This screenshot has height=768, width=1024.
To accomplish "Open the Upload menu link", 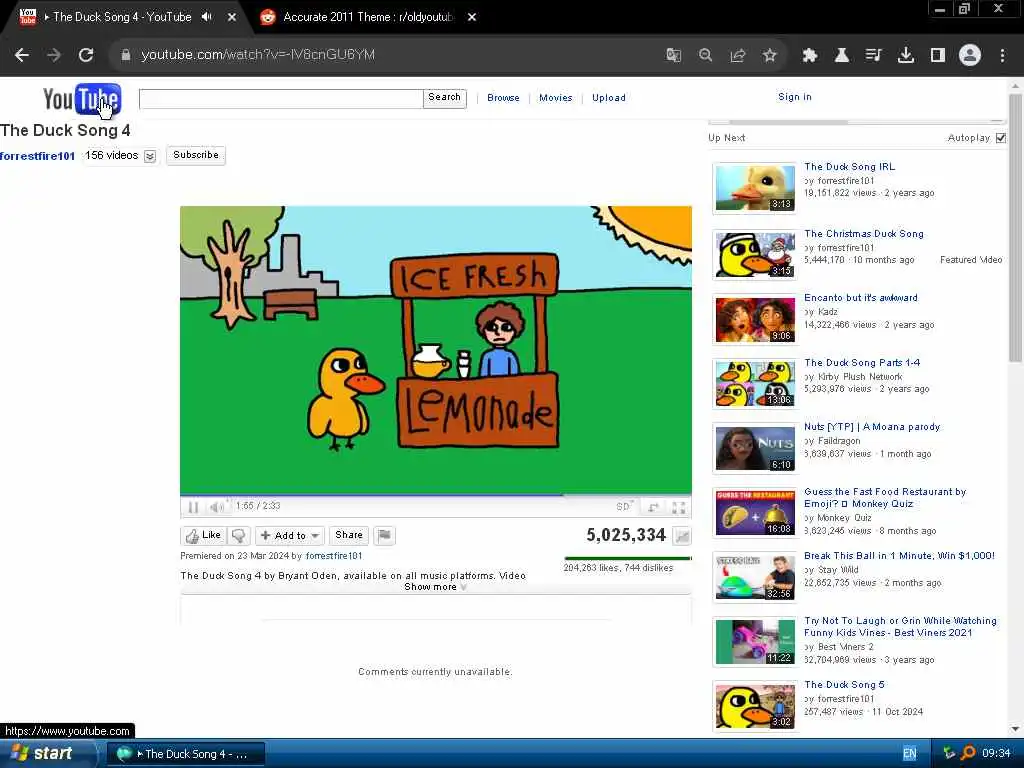I will coord(609,98).
